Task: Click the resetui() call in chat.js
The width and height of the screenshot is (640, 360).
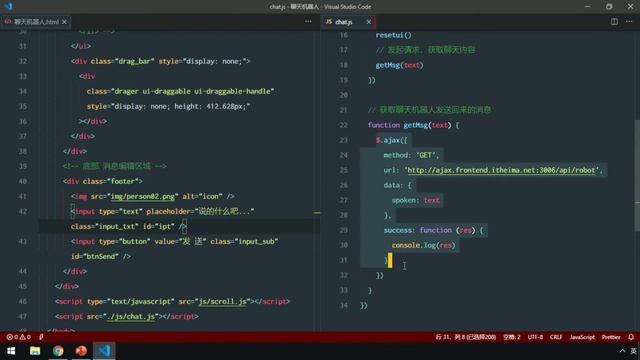Action: [x=393, y=35]
